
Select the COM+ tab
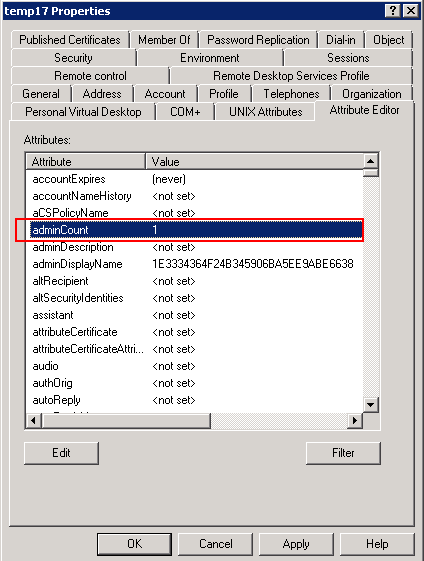coord(185,112)
